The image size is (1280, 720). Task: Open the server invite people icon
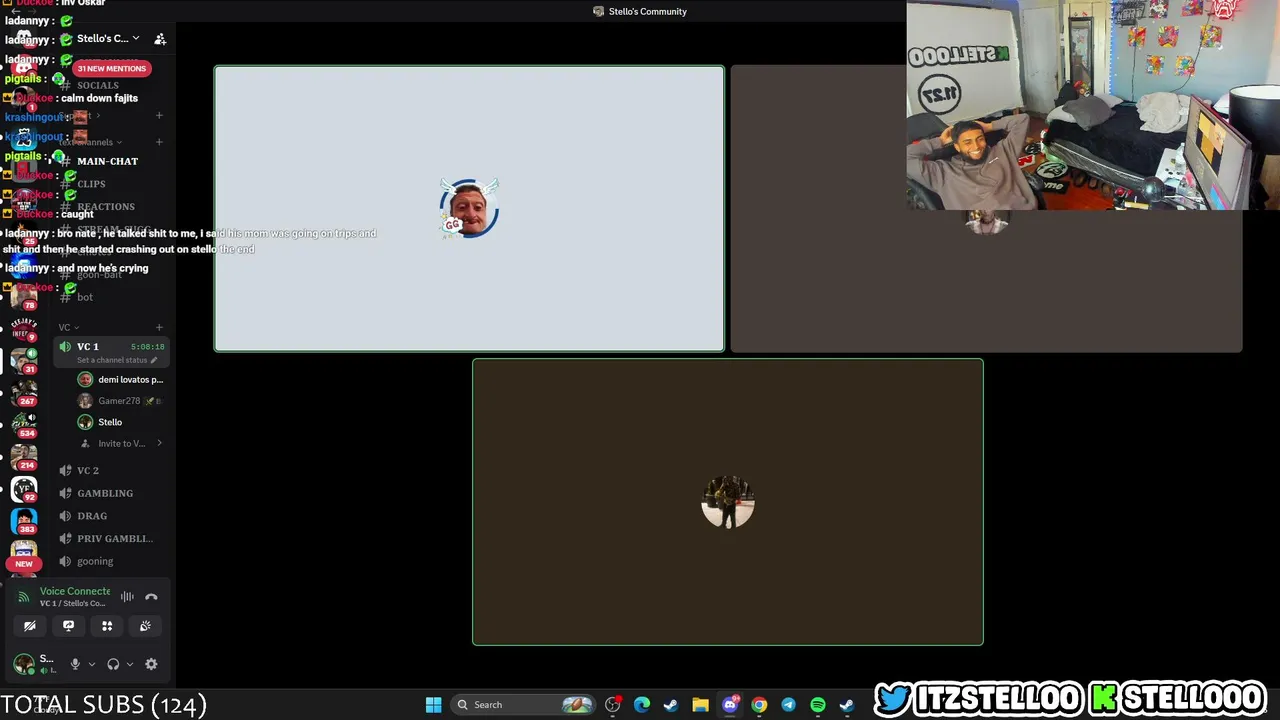click(160, 39)
